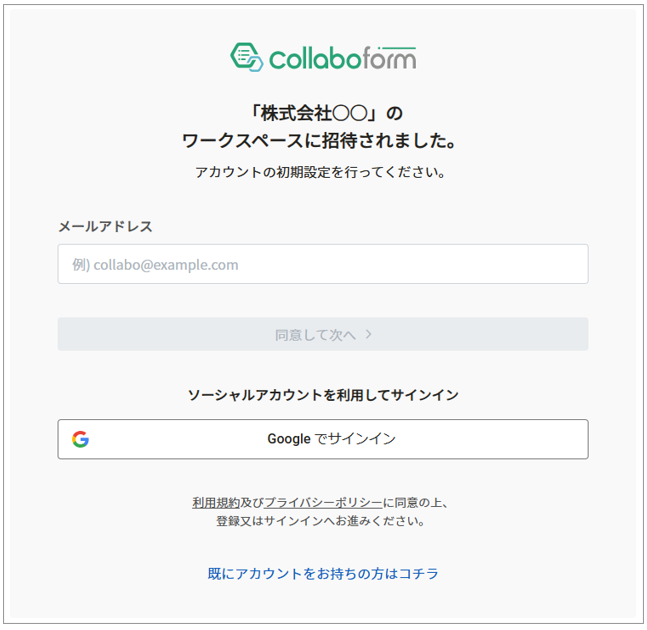Viewport: 647px width, 630px height.
Task: Click the 登録又はサインインへお進みください。 notice text
Action: pyautogui.click(x=321, y=521)
